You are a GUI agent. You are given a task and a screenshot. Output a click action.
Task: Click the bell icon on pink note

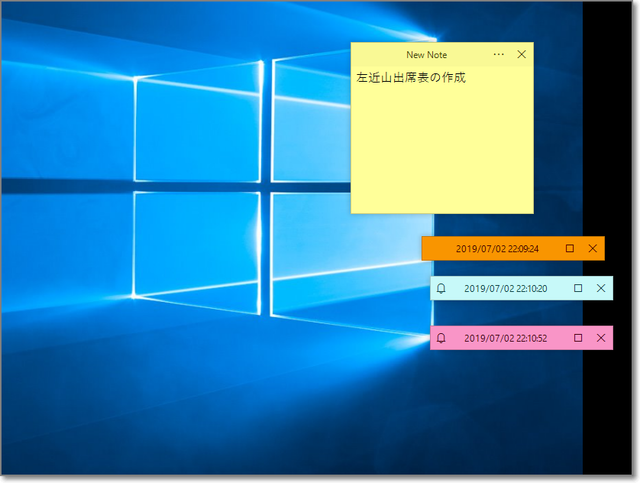441,338
